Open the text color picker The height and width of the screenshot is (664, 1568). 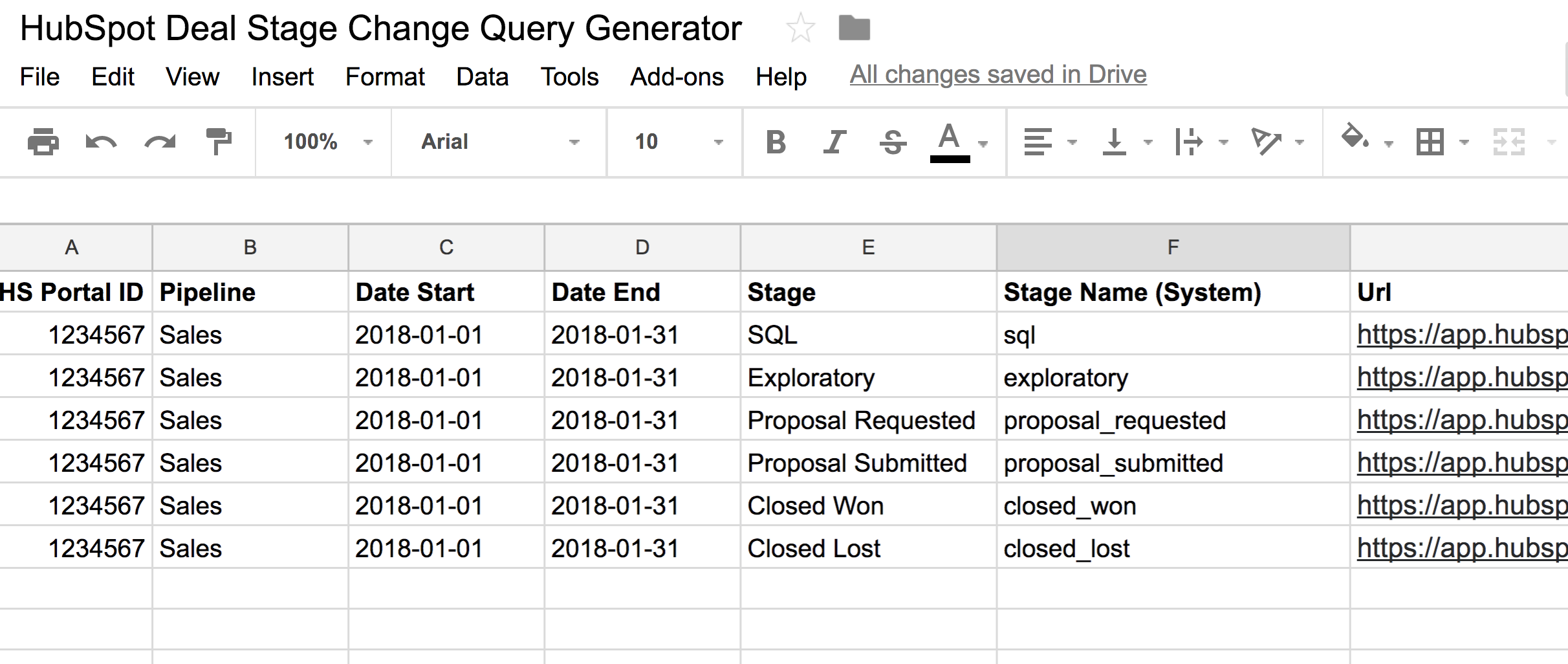950,142
